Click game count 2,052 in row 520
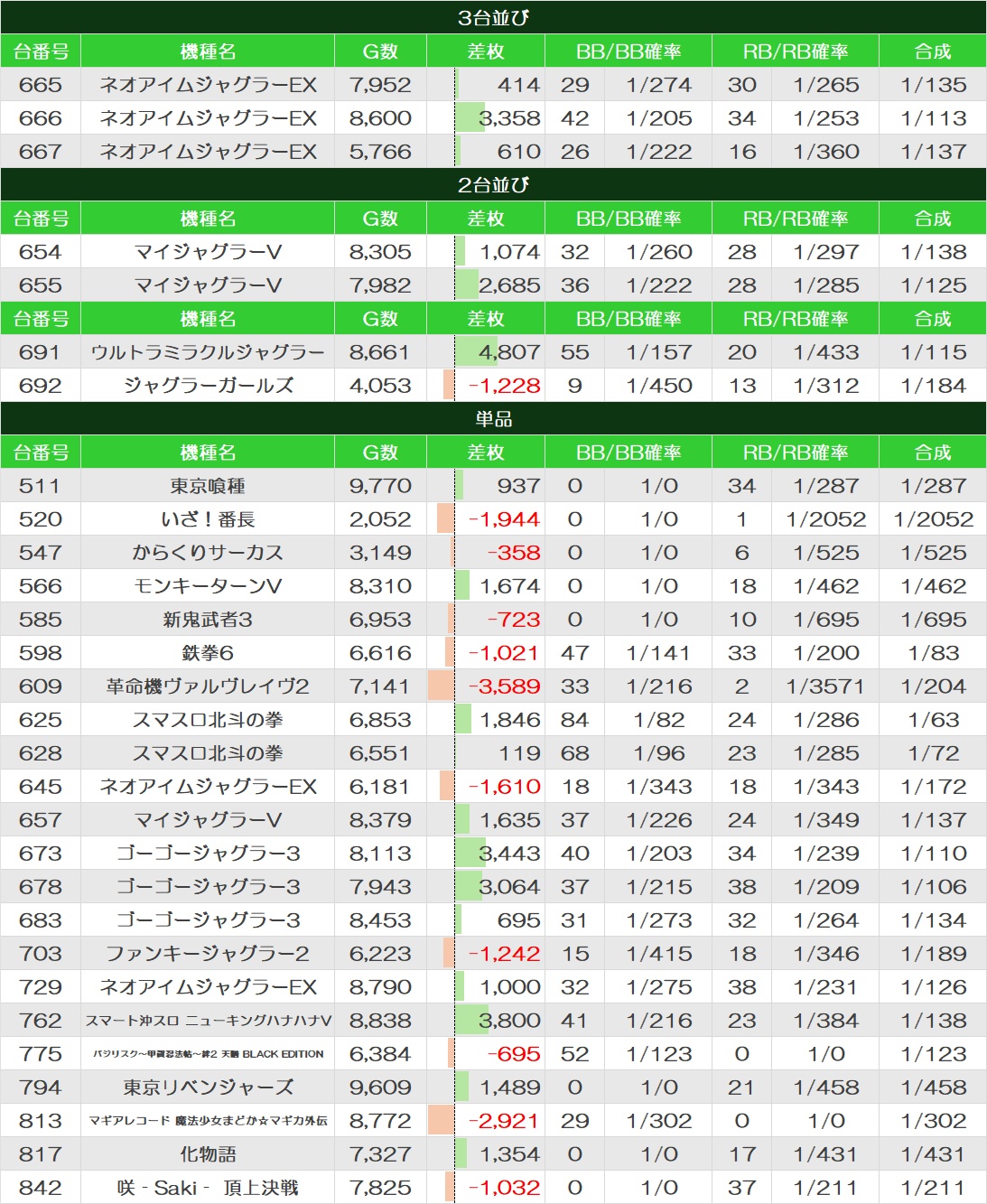This screenshot has width=987, height=1204. (380, 519)
